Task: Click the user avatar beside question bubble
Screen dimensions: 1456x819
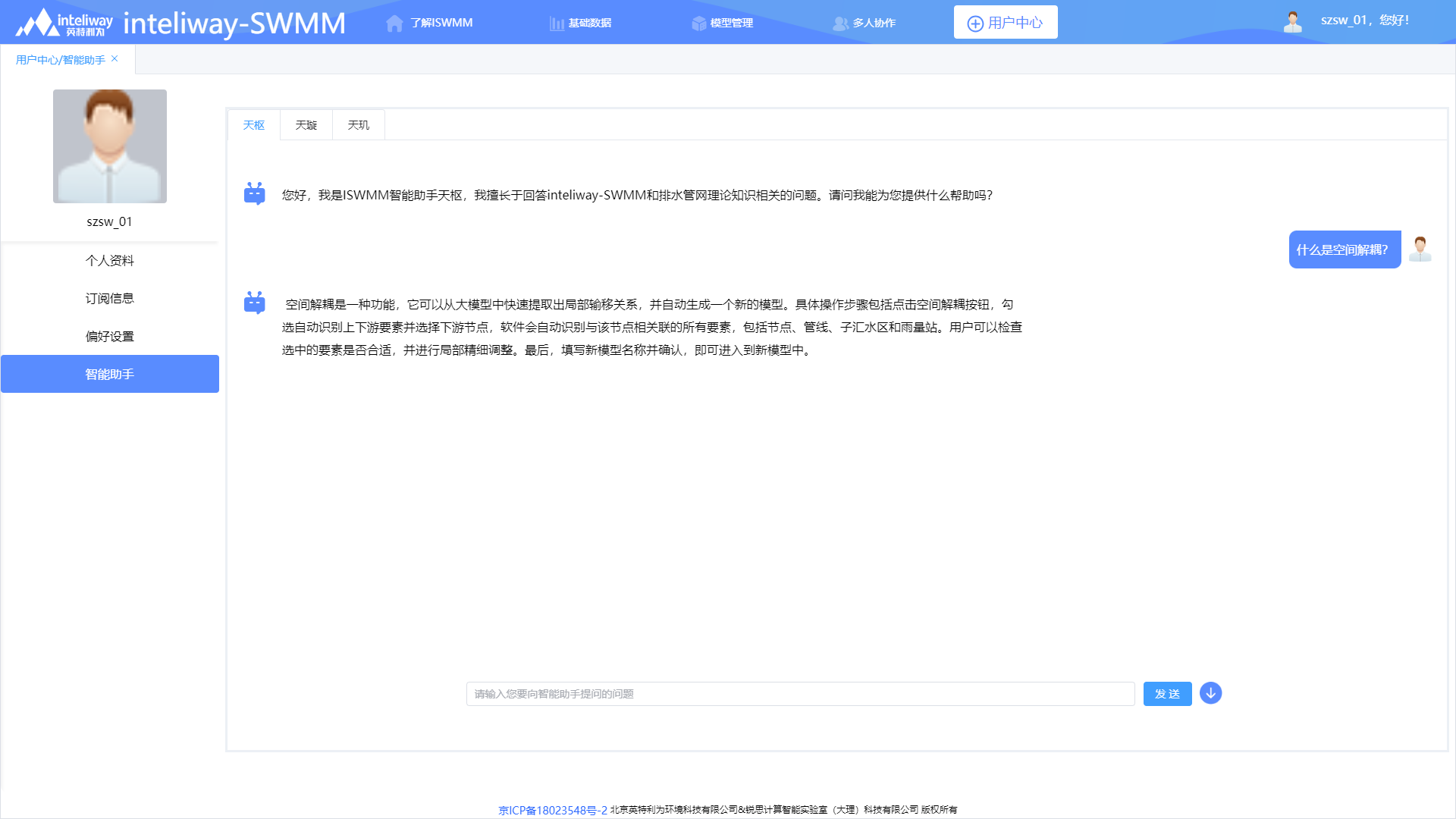Action: pyautogui.click(x=1420, y=249)
